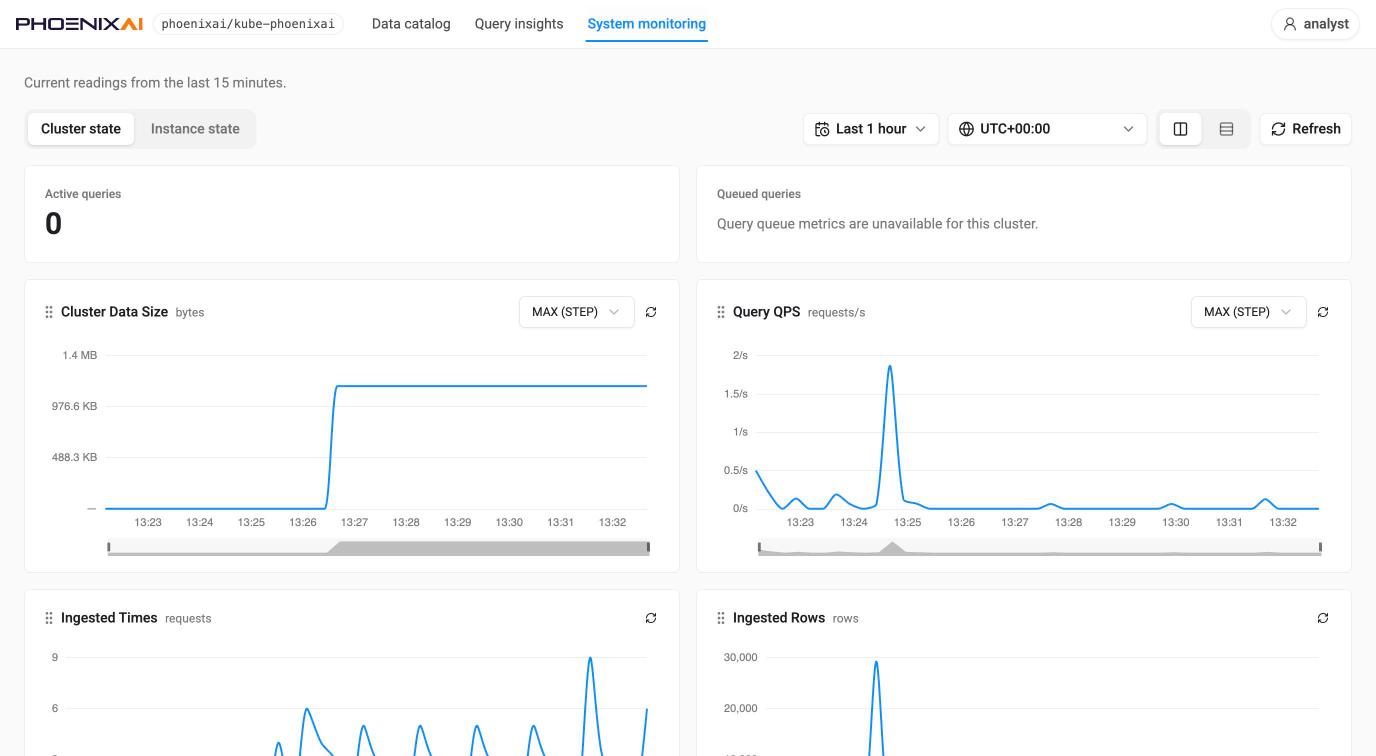
Task: Click the Query QPS range slider left handle
Action: pyautogui.click(x=759, y=547)
